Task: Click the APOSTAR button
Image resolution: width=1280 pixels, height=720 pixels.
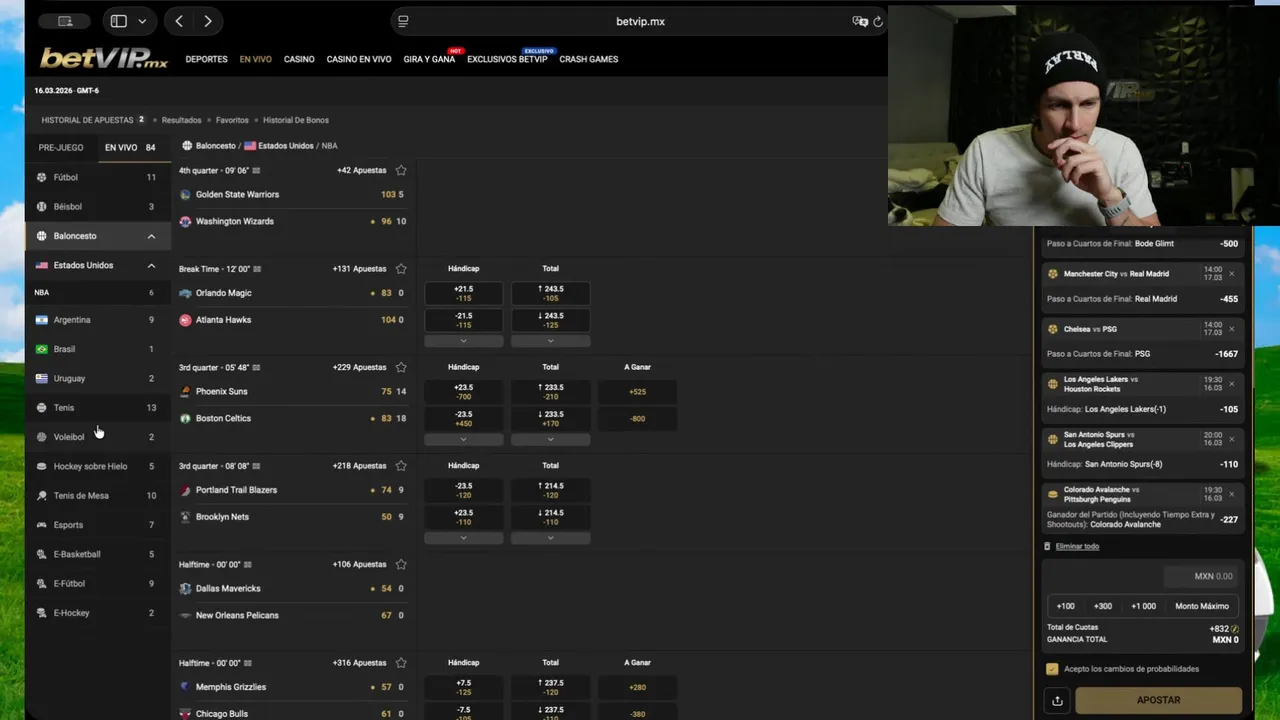Action: click(1158, 701)
